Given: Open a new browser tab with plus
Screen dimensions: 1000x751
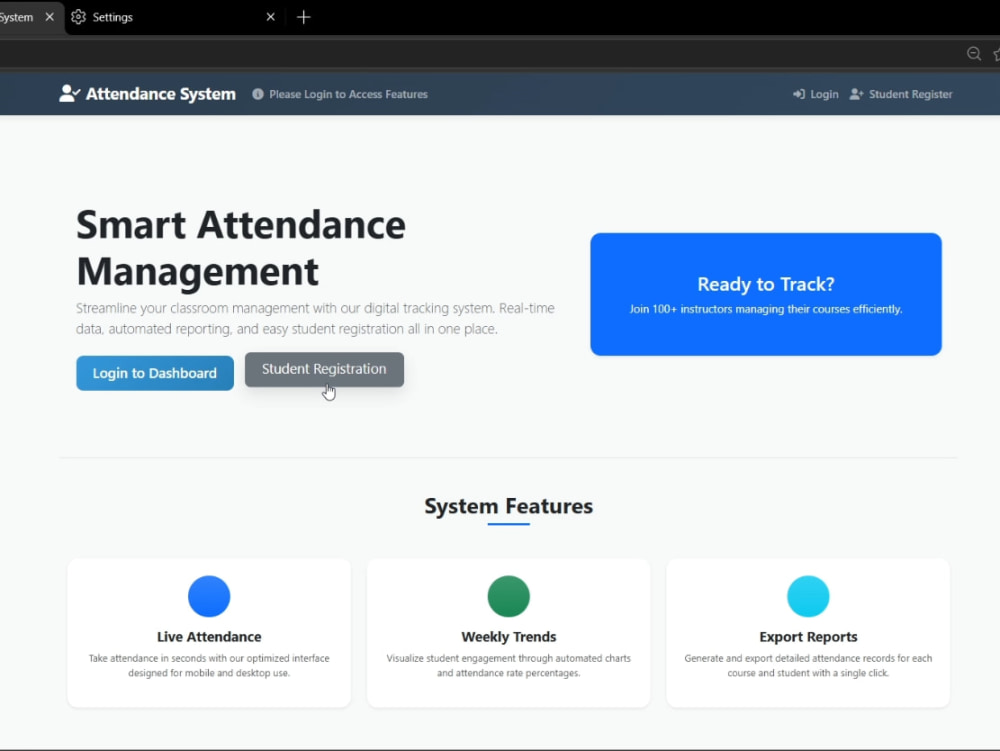Looking at the screenshot, I should pyautogui.click(x=304, y=17).
